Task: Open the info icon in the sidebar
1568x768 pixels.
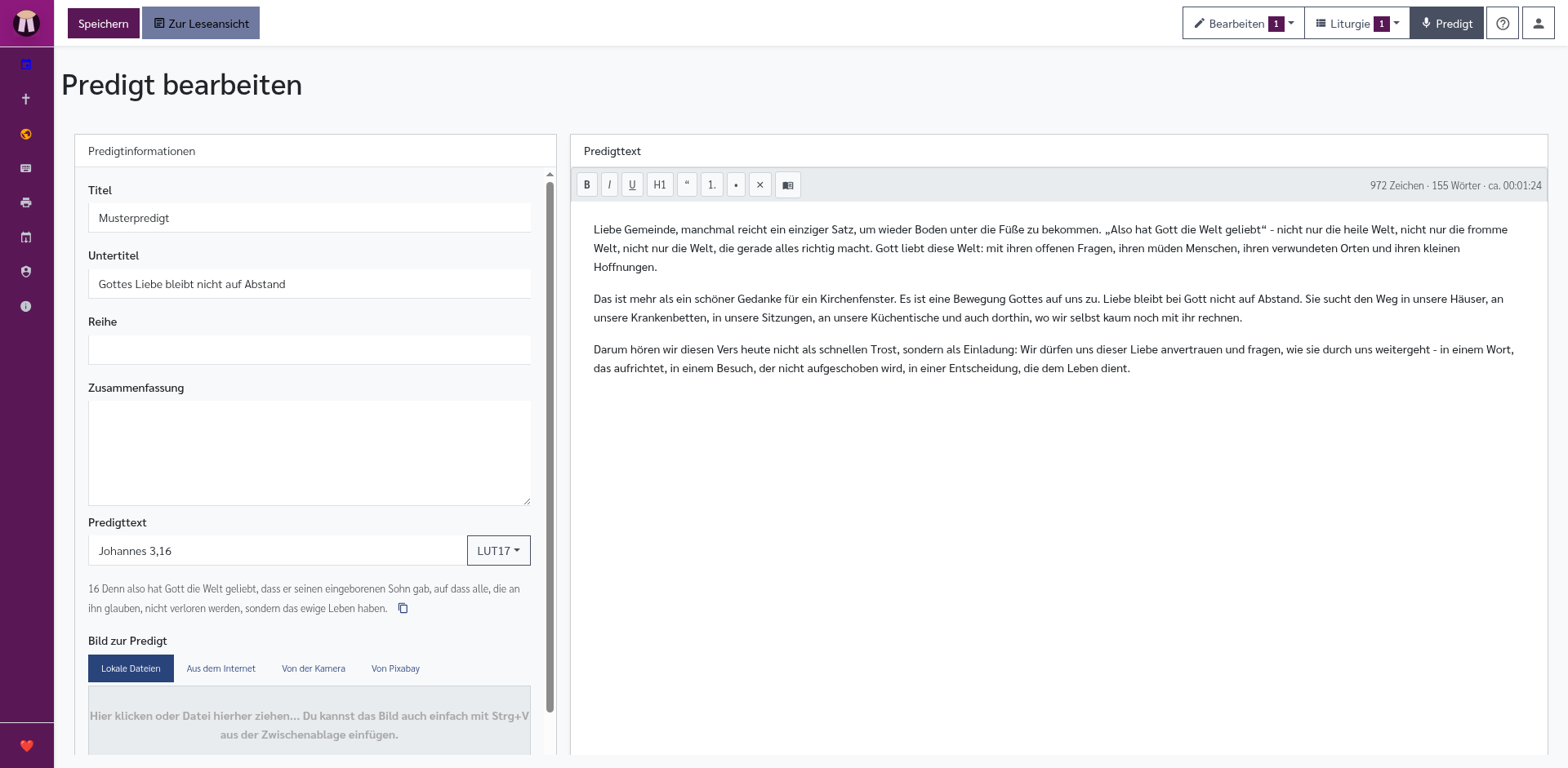Action: 26,306
